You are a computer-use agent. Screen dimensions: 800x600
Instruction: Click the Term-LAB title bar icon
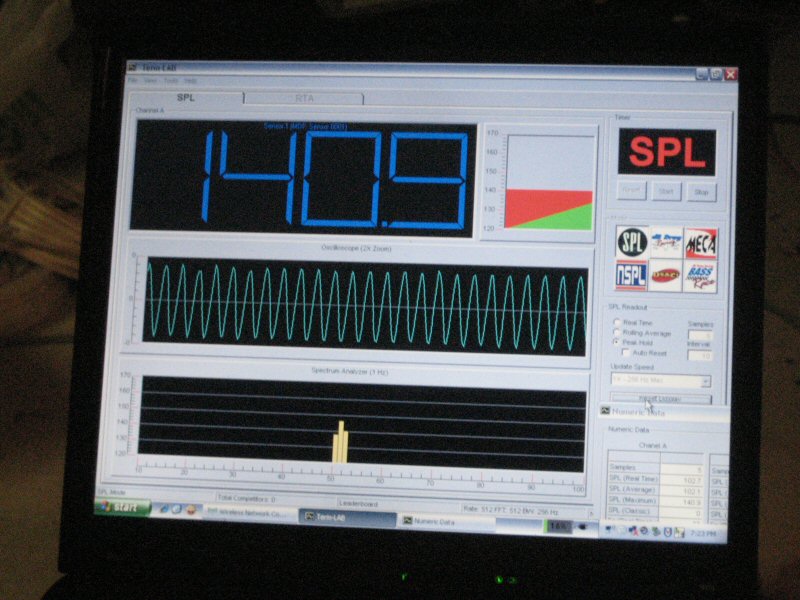[133, 67]
